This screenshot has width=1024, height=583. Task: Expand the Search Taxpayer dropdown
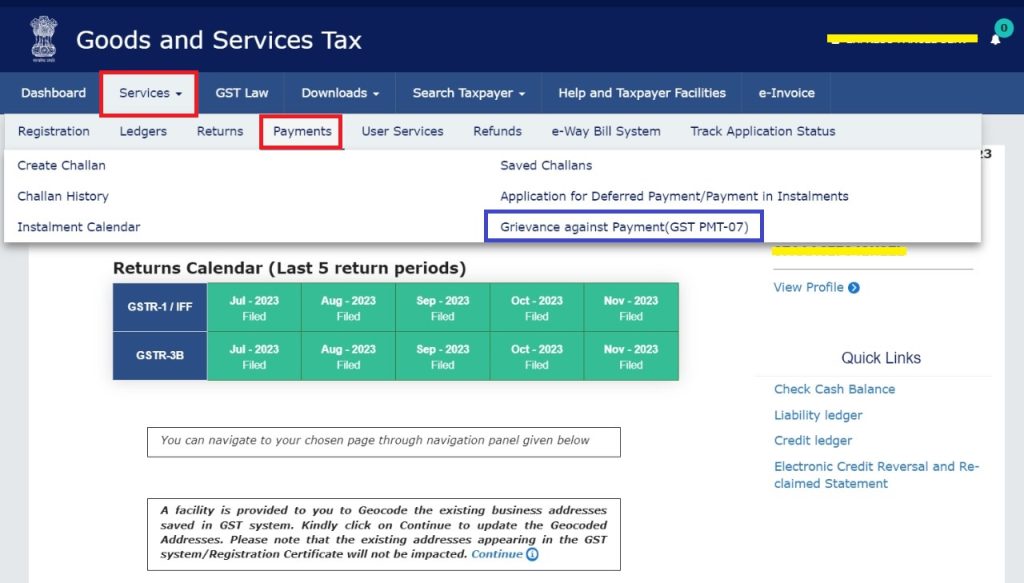[x=468, y=93]
